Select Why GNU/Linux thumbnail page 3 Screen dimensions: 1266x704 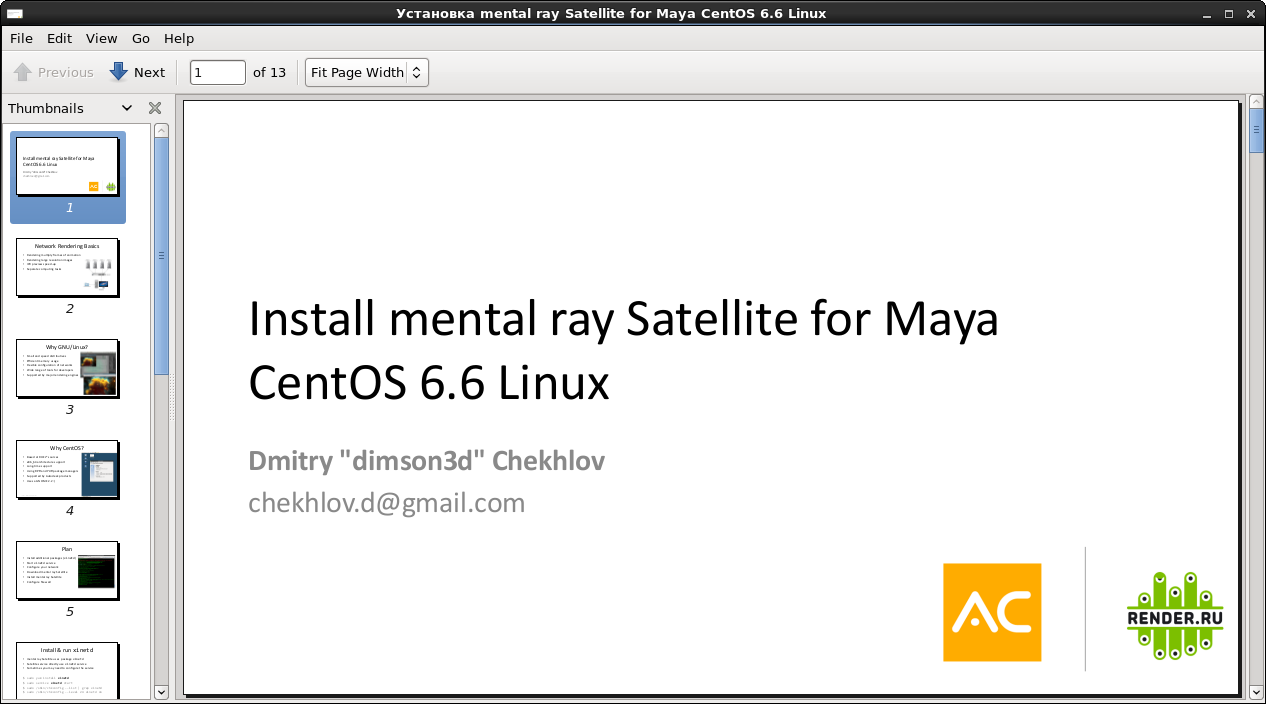[68, 368]
